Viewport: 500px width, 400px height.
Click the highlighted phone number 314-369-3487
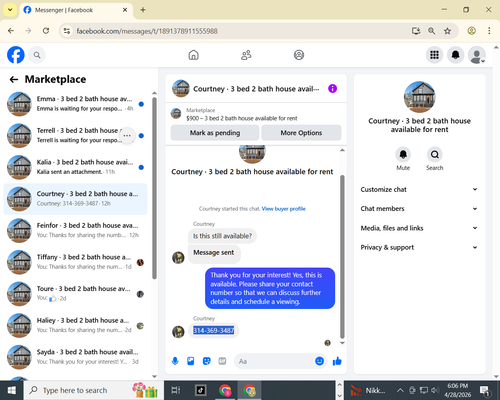click(214, 330)
